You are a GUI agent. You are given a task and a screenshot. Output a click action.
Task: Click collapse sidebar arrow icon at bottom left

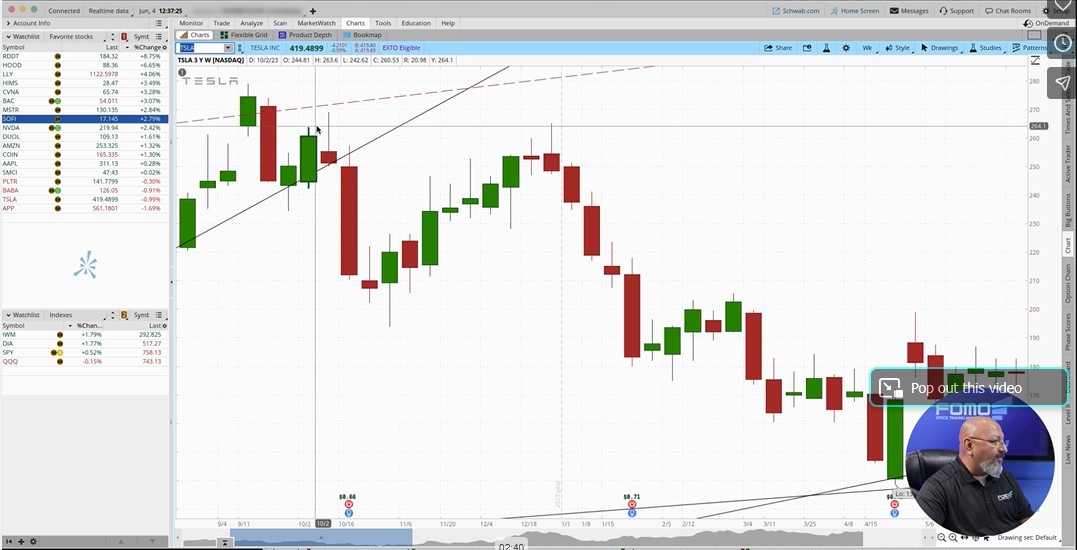[x=8, y=542]
